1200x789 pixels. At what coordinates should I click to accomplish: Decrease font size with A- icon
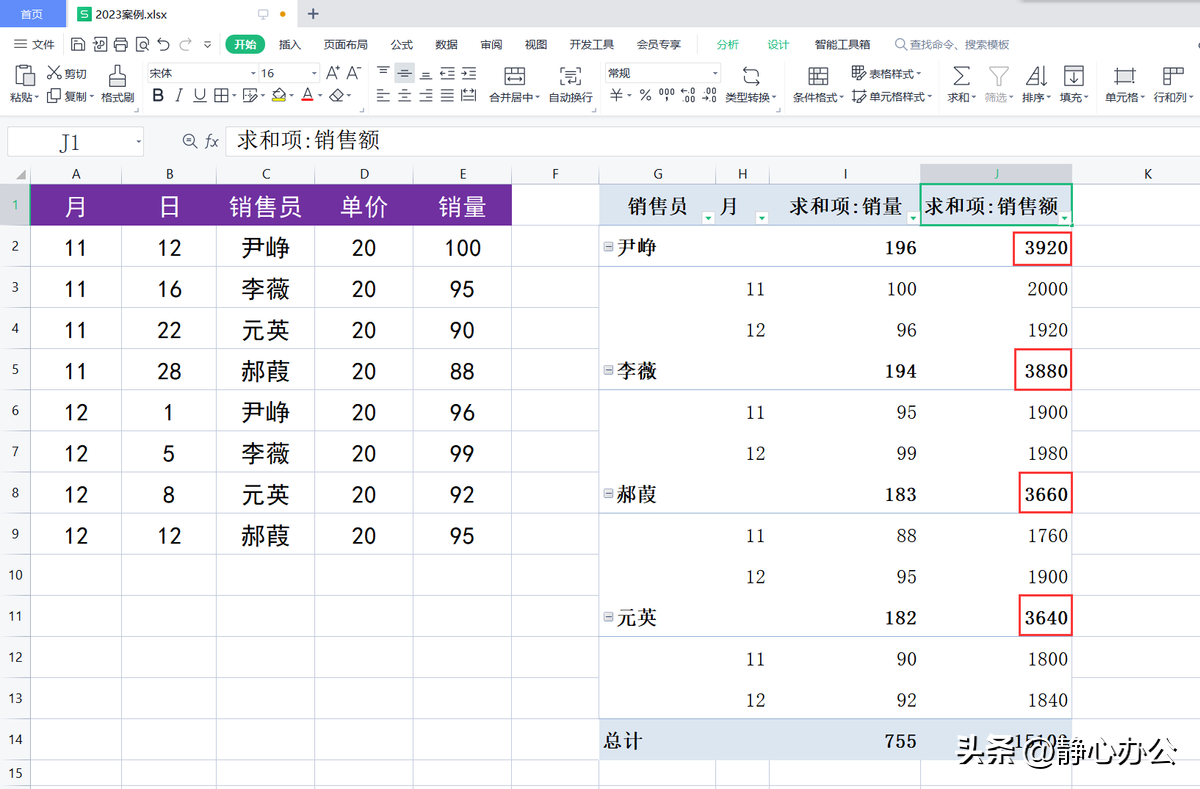356,73
